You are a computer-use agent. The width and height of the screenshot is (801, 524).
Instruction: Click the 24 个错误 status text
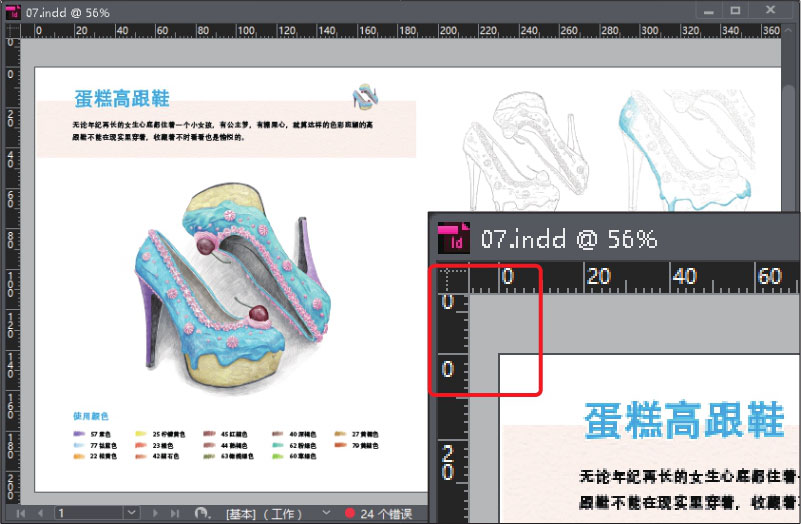coord(386,513)
